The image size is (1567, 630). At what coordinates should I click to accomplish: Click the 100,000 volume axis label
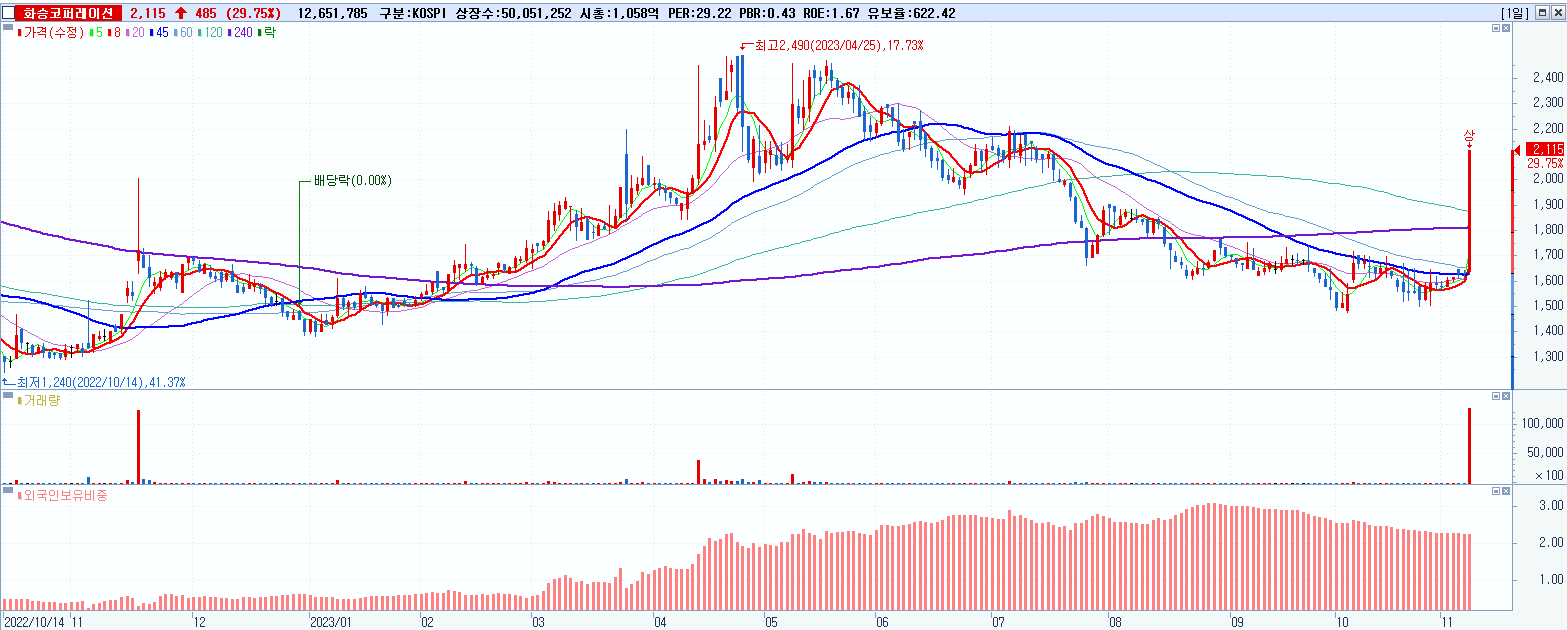pyautogui.click(x=1543, y=424)
